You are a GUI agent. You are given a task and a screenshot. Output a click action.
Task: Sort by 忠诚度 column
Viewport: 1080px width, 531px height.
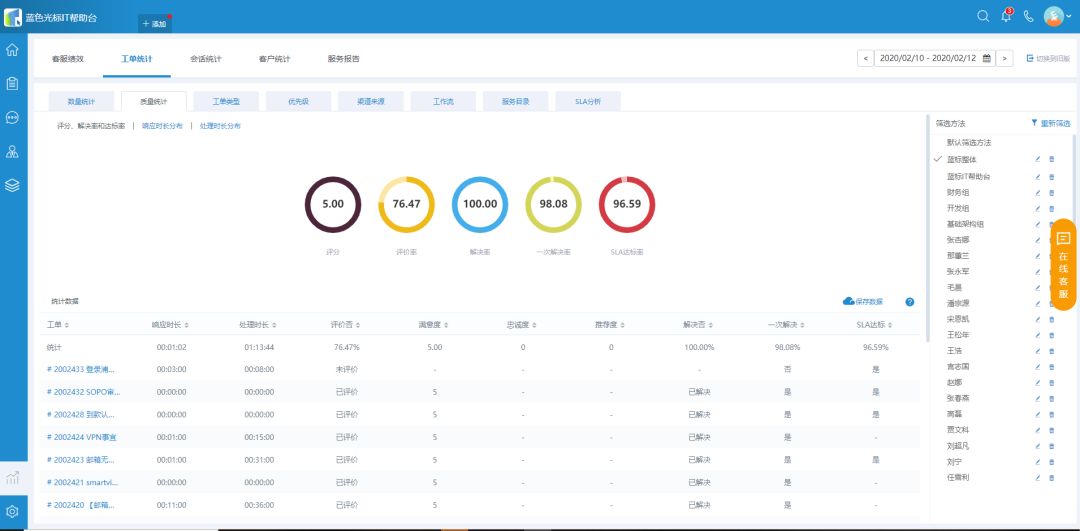point(522,324)
